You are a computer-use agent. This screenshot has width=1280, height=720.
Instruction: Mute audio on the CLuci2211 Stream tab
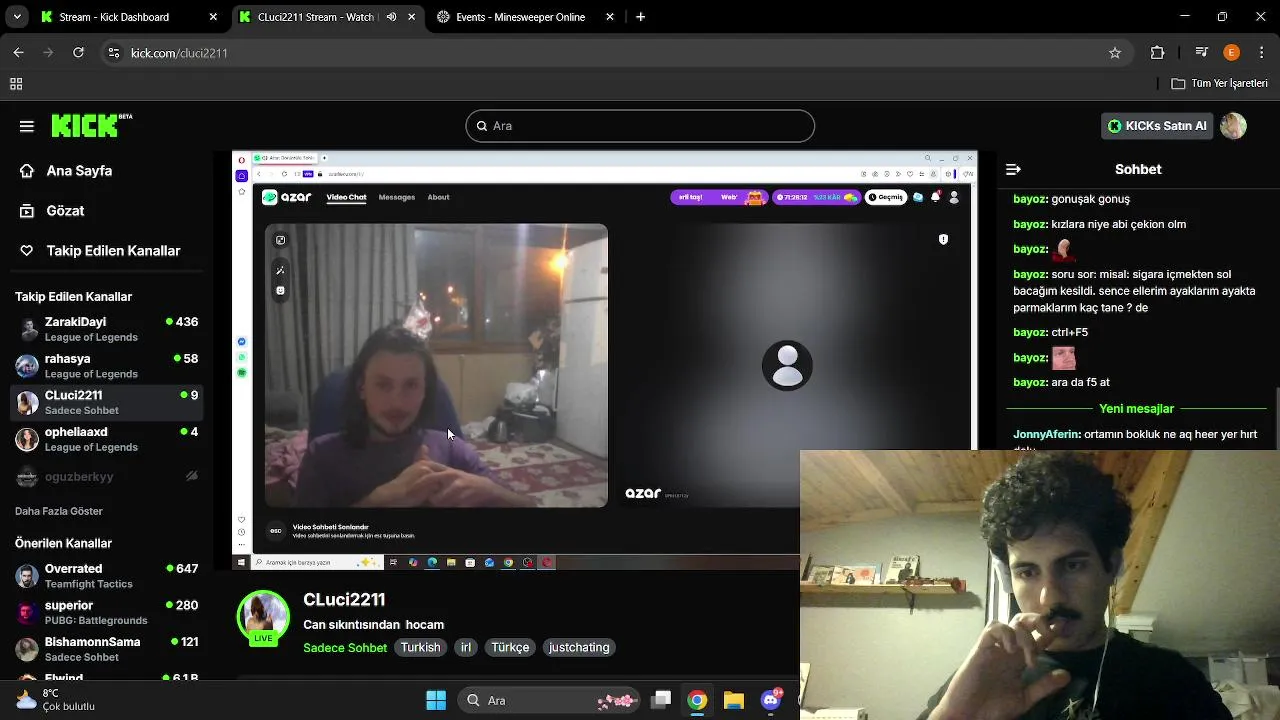tap(391, 17)
